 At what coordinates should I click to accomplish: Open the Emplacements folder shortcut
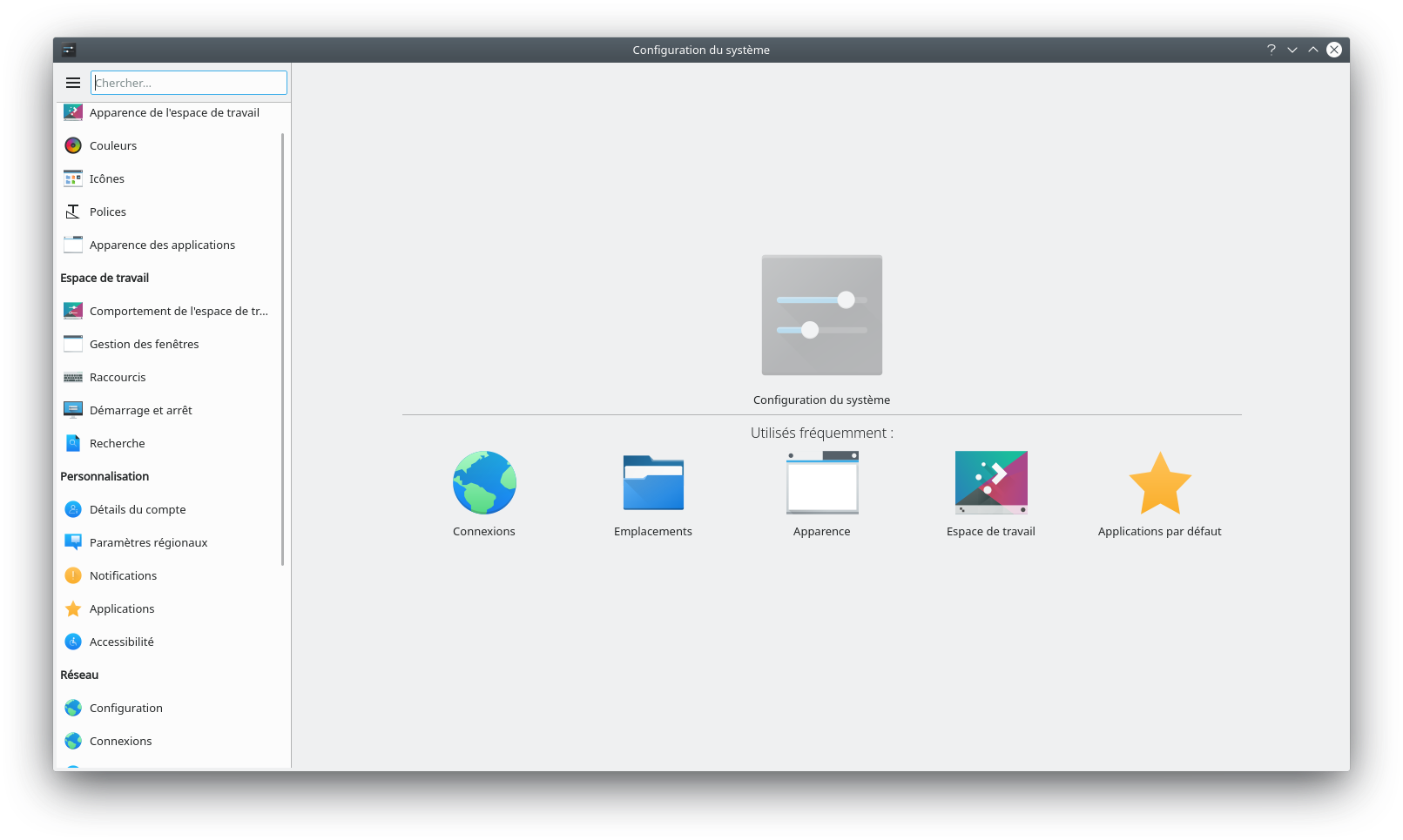(x=653, y=483)
